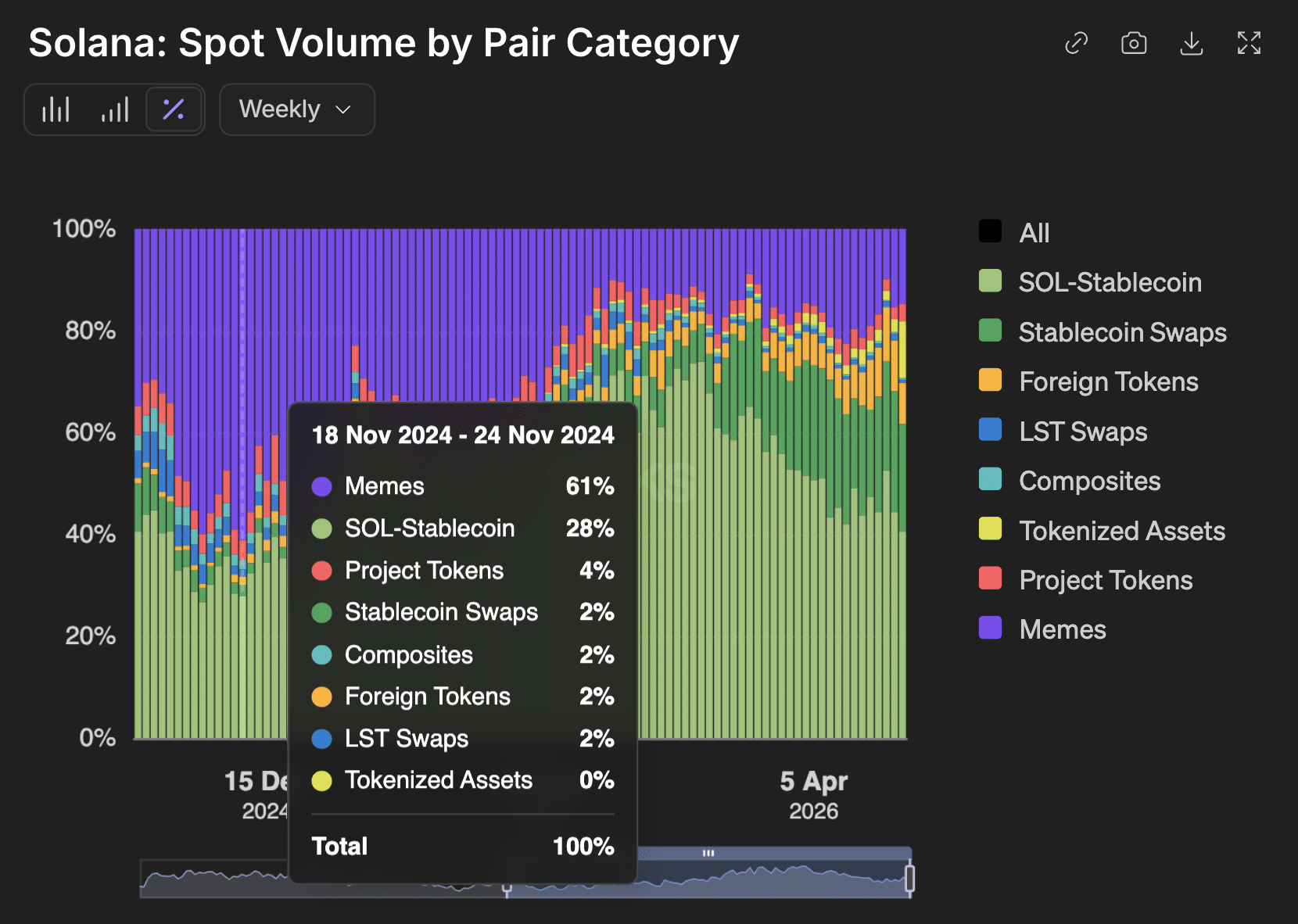Click the 40% y-axis label
This screenshot has width=1298, height=924.
(x=90, y=535)
